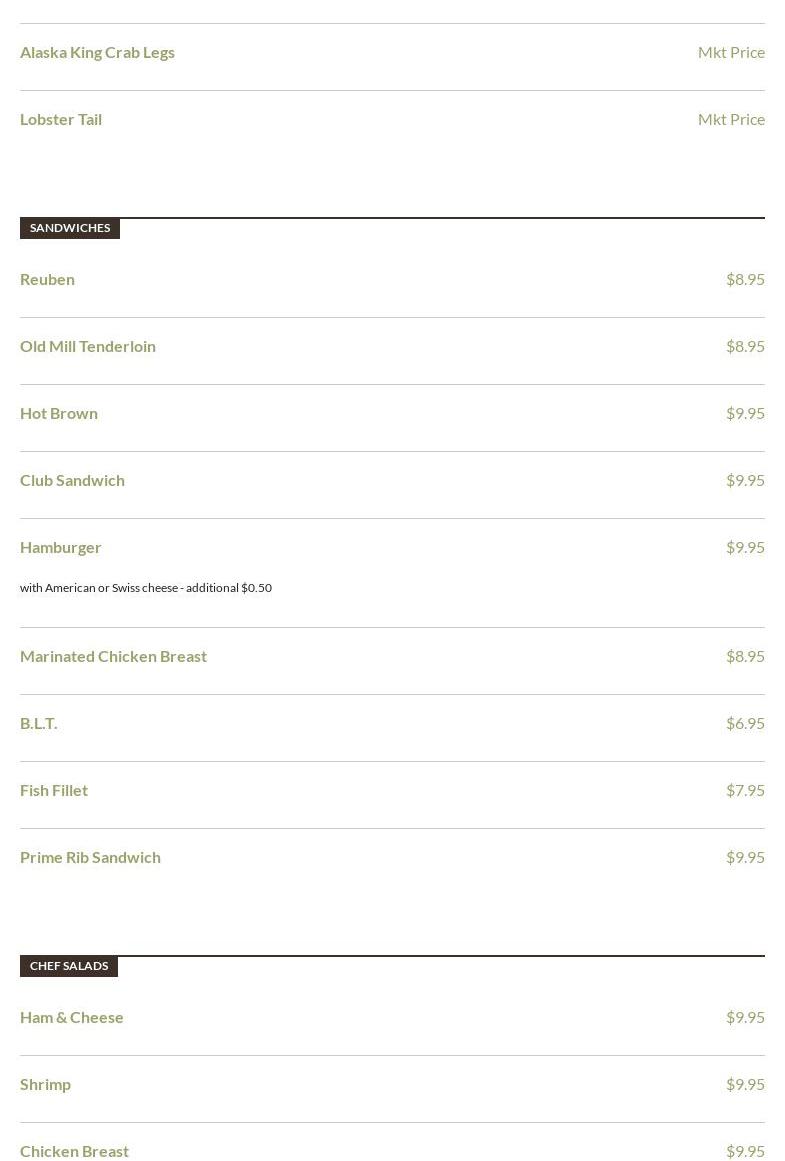This screenshot has width=785, height=1161.
Task: Click the CHEF SALADS section header
Action: (x=69, y=966)
